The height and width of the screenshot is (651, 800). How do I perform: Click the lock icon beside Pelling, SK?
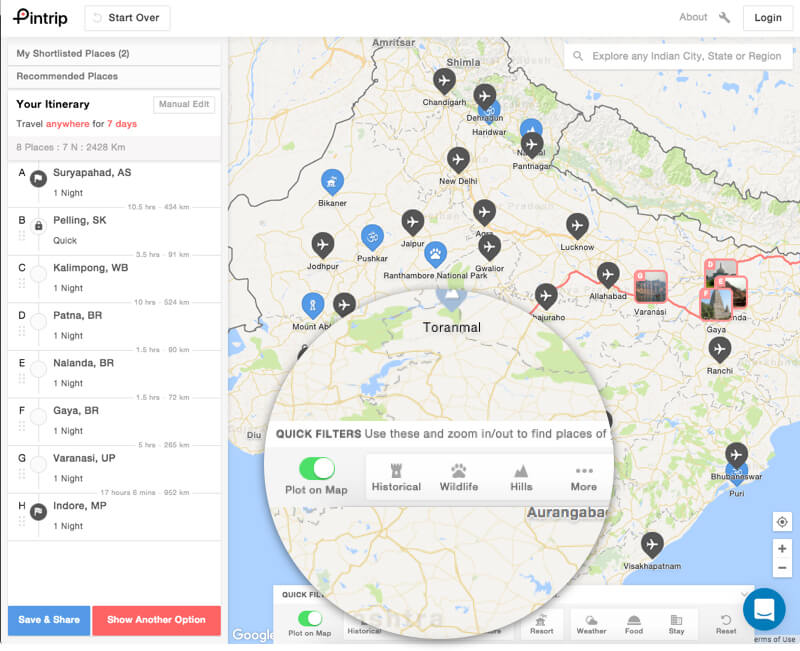point(38,226)
